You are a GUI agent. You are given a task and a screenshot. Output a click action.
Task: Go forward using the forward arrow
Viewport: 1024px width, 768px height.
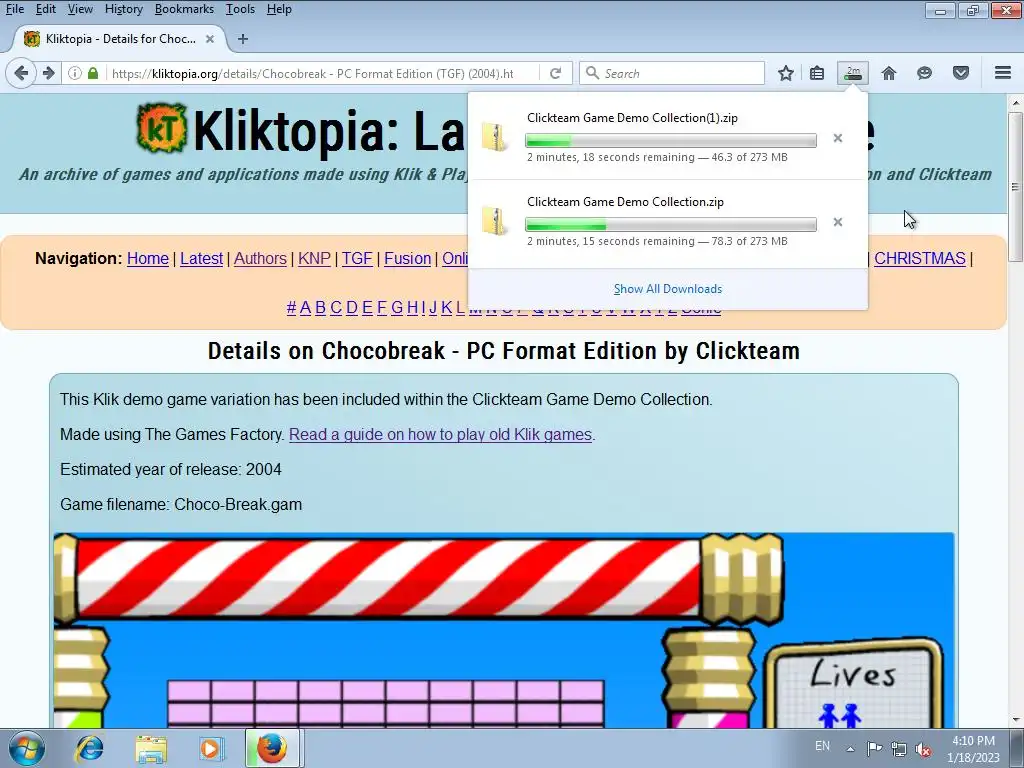point(48,73)
